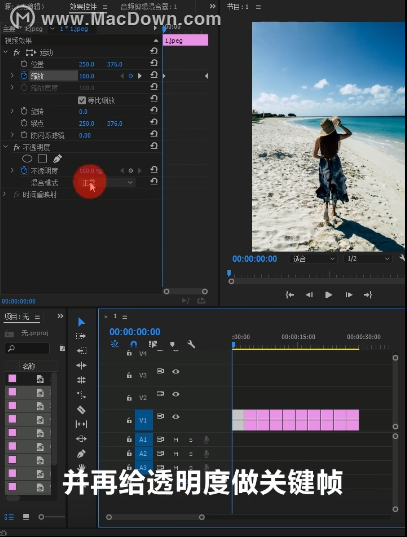Screen dimensions: 407x537
Task: Open playback resolution 1/2 dropdown
Action: (368, 259)
